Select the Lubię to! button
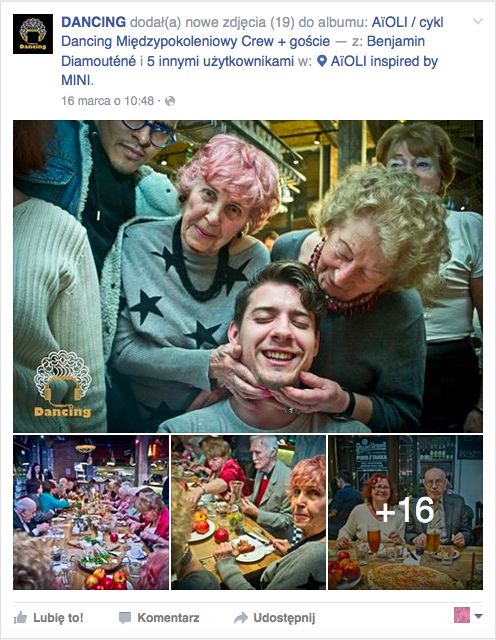 pyautogui.click(x=49, y=618)
